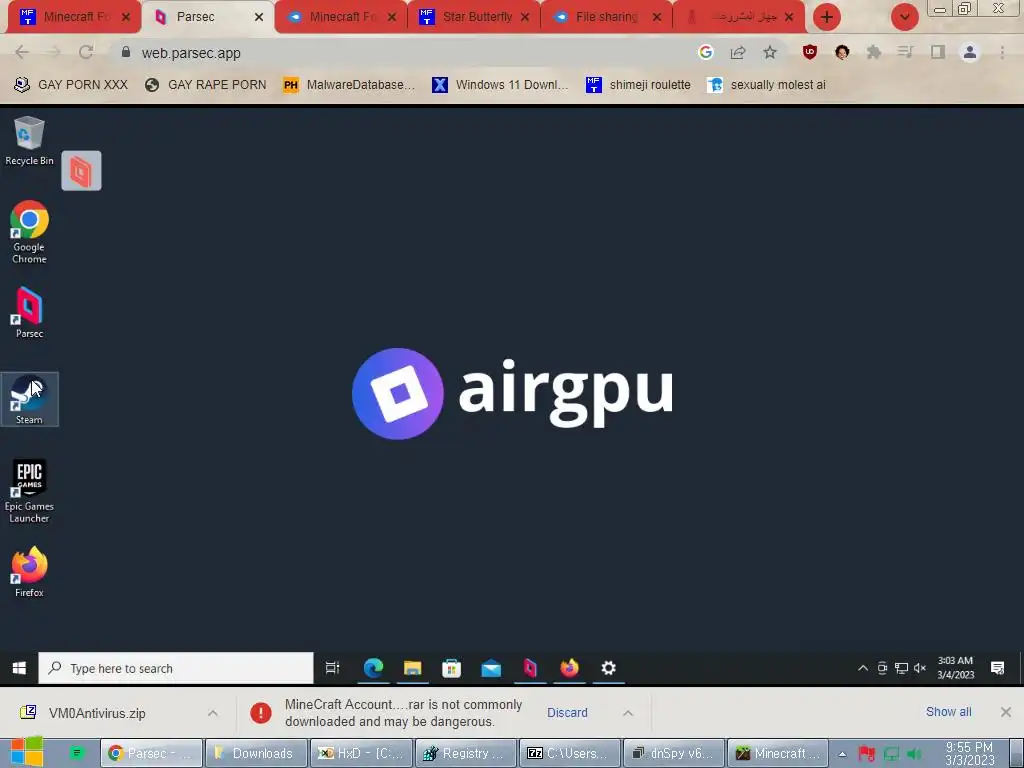Open the remote Action Center notifications icon
Image resolution: width=1024 pixels, height=768 pixels.
point(997,667)
